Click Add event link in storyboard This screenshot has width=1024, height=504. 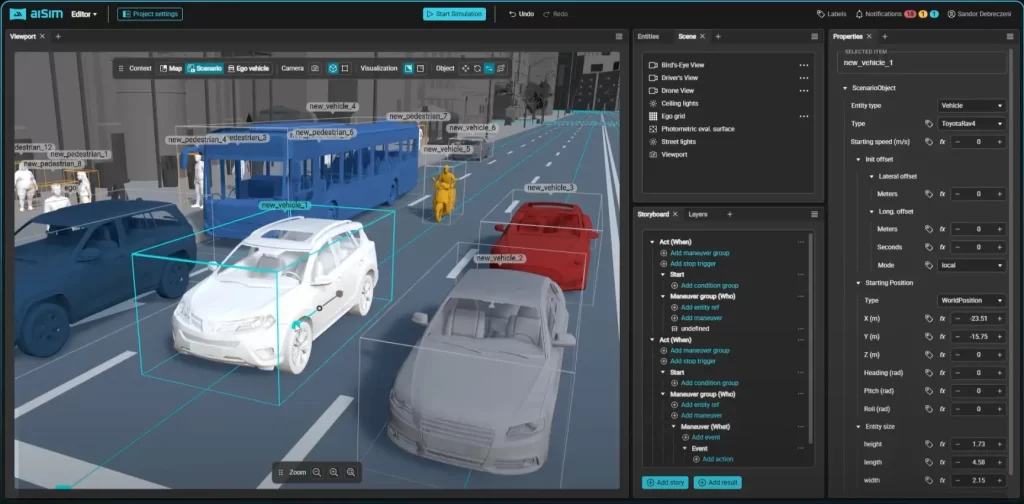coord(701,437)
